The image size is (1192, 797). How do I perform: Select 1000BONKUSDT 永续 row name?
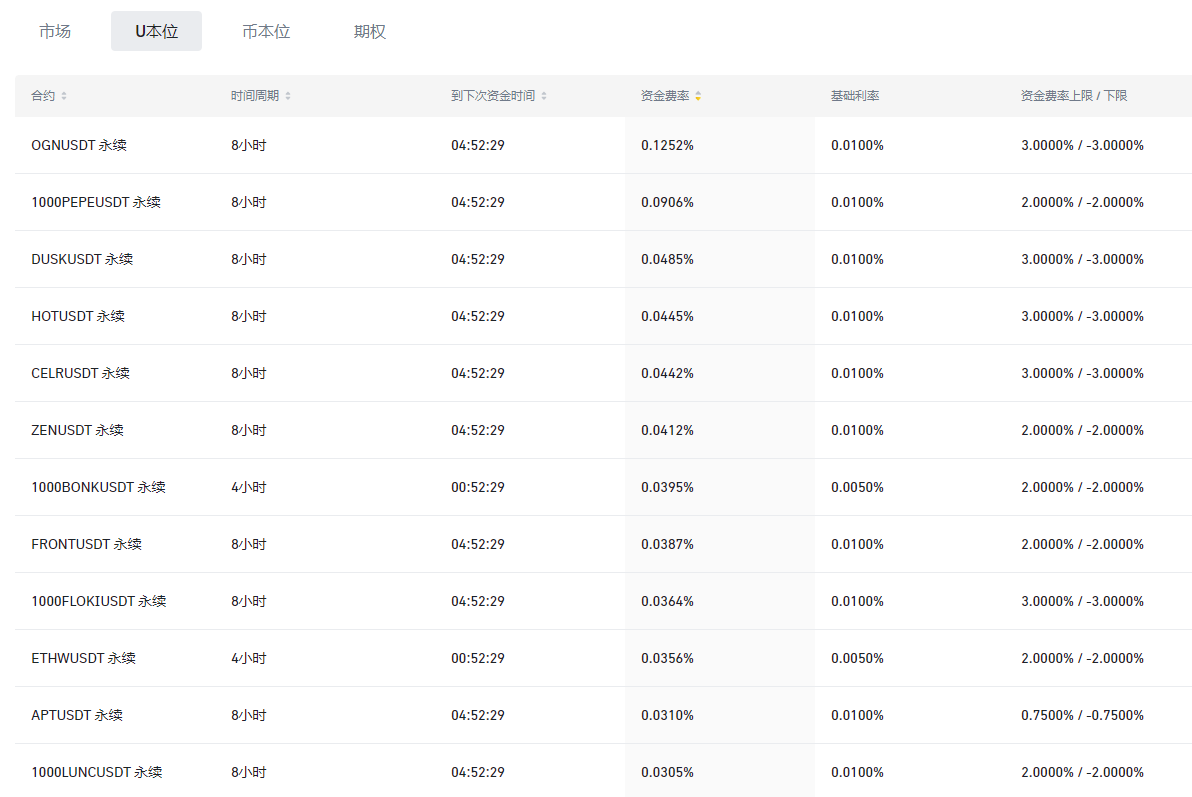tap(98, 487)
